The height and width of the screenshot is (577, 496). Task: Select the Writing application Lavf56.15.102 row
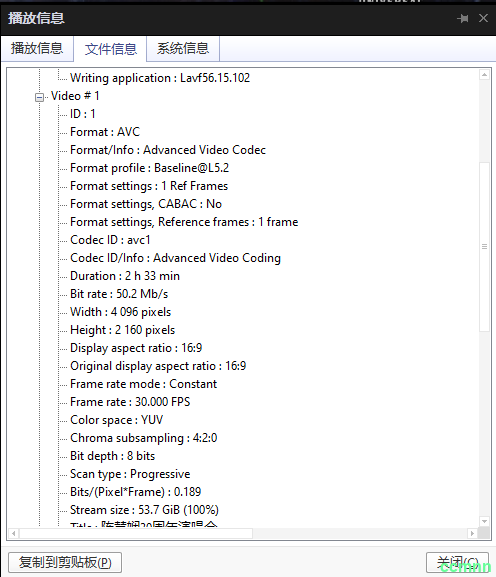pyautogui.click(x=160, y=78)
